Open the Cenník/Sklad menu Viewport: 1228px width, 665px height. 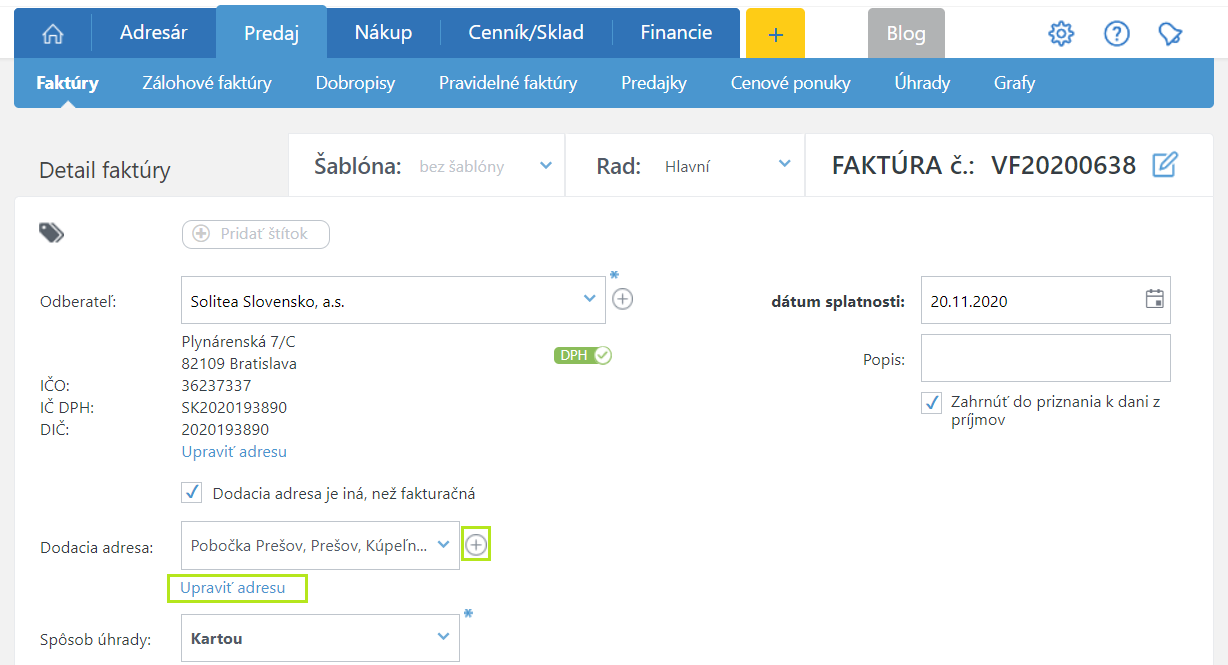(526, 33)
